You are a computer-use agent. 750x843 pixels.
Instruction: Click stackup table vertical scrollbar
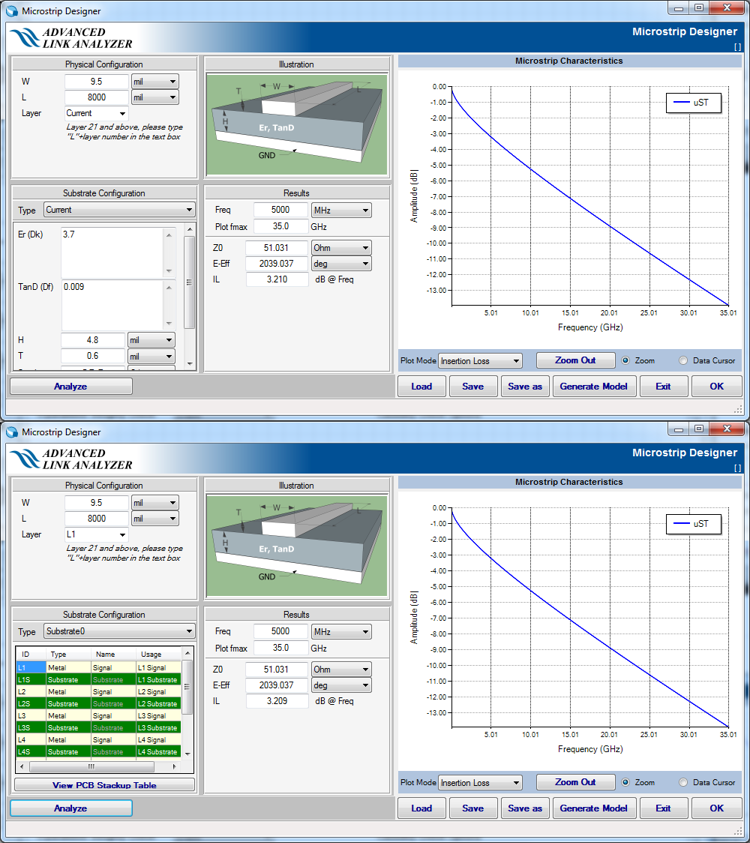tap(188, 702)
